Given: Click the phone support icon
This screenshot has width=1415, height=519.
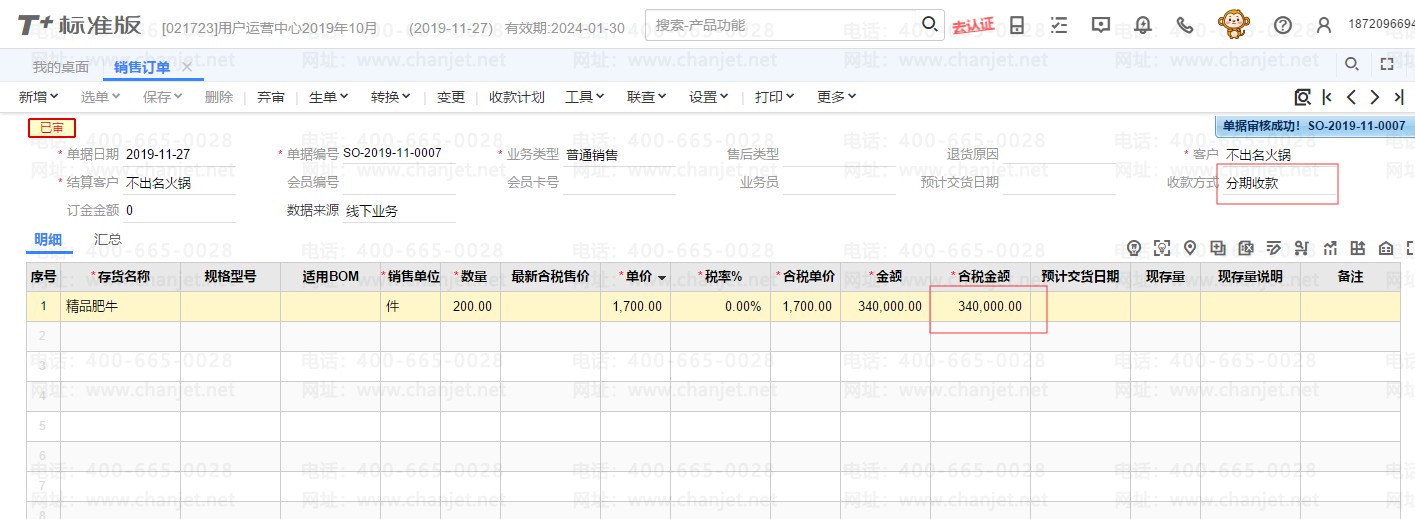Looking at the screenshot, I should coord(1185,25).
